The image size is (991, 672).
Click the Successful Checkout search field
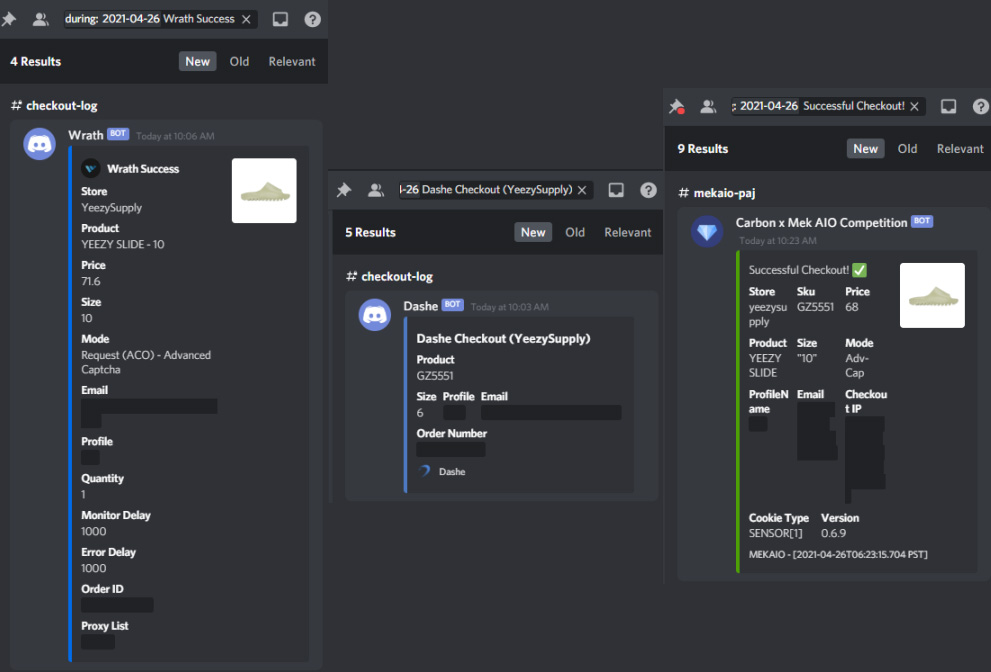[828, 106]
